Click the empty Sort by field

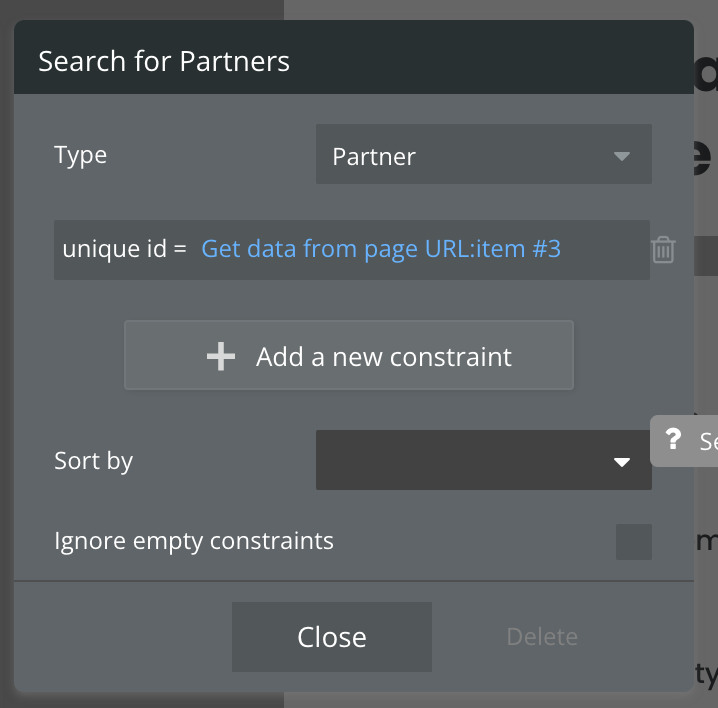[x=460, y=461]
